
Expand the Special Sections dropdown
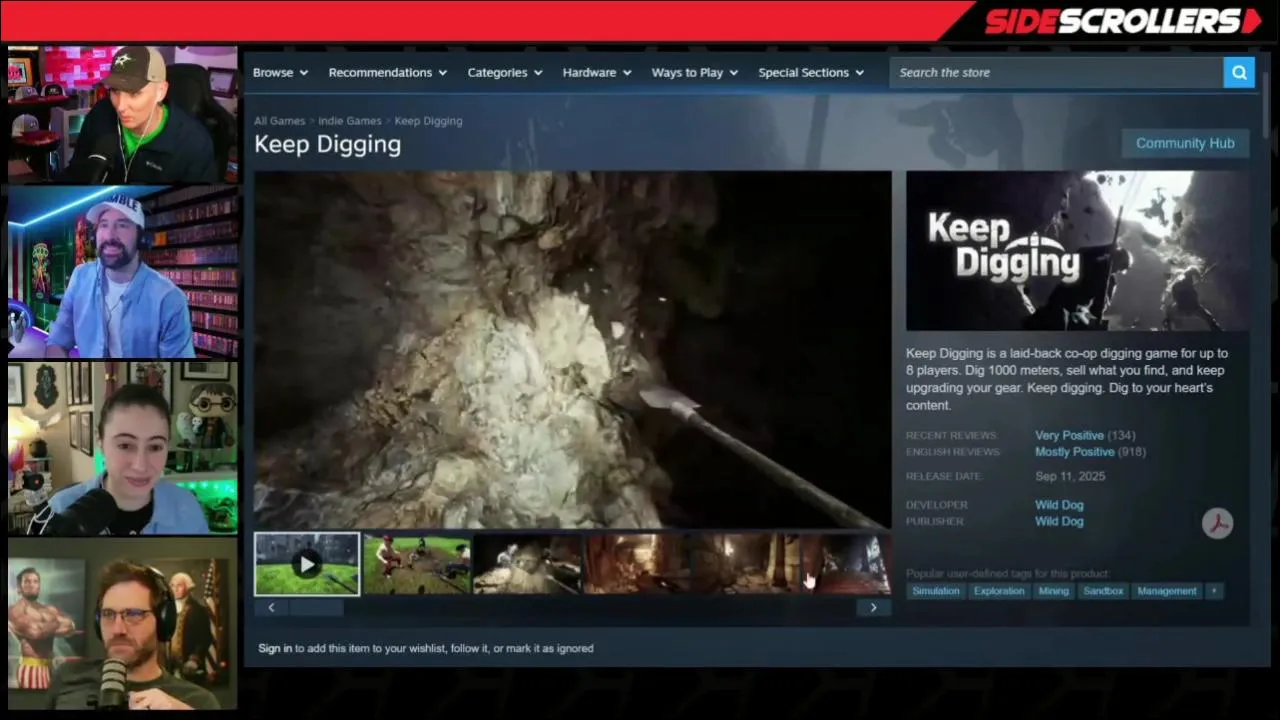coord(811,72)
